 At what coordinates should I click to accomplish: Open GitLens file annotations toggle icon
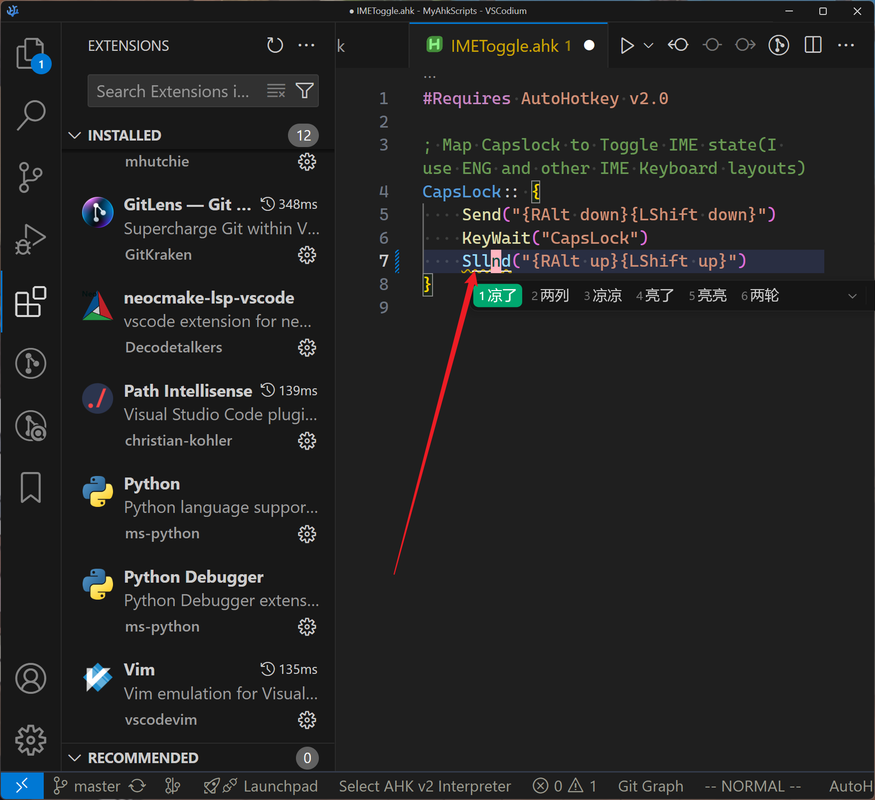778,45
